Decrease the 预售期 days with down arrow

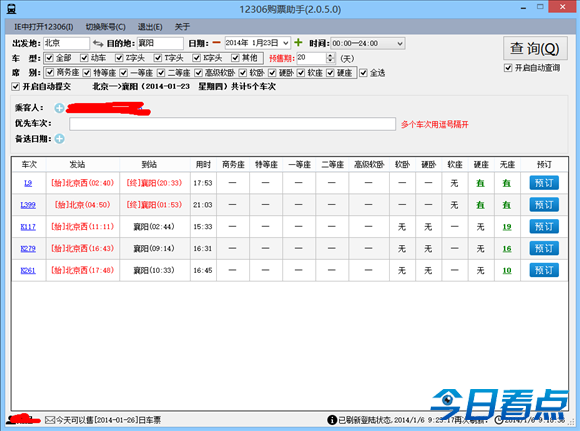click(x=330, y=61)
